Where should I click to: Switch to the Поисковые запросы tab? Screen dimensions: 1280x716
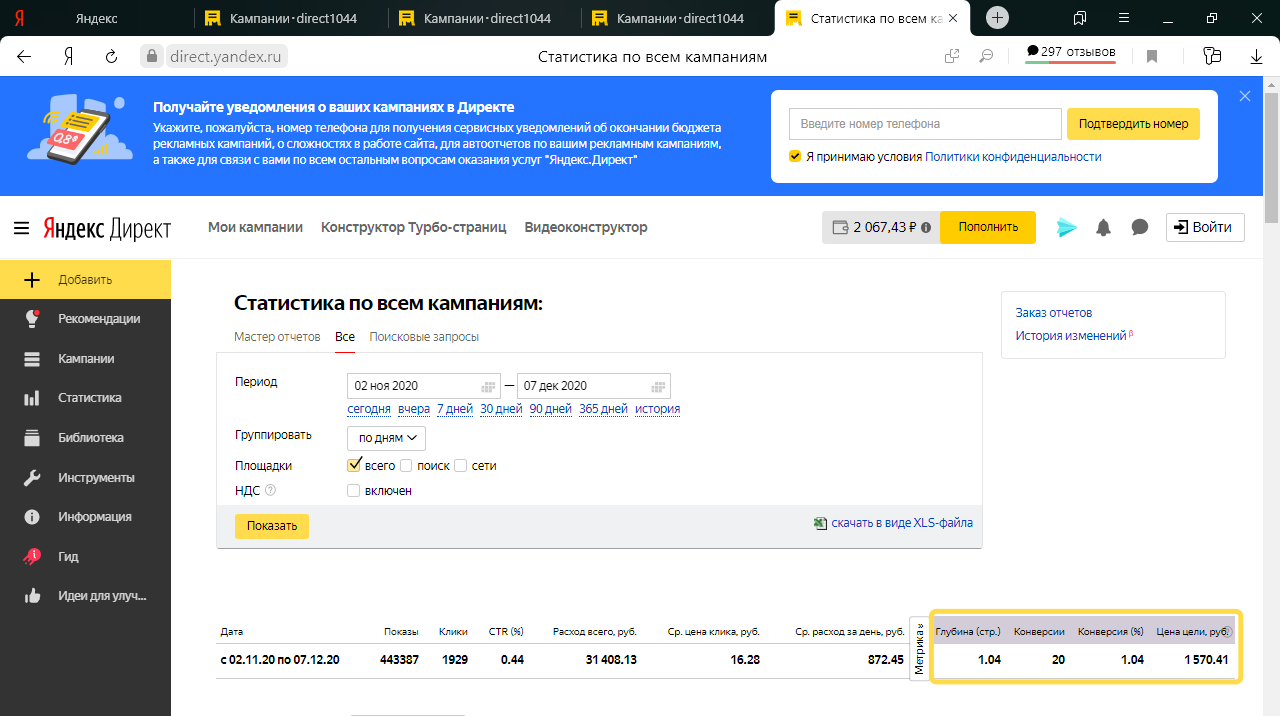click(424, 337)
